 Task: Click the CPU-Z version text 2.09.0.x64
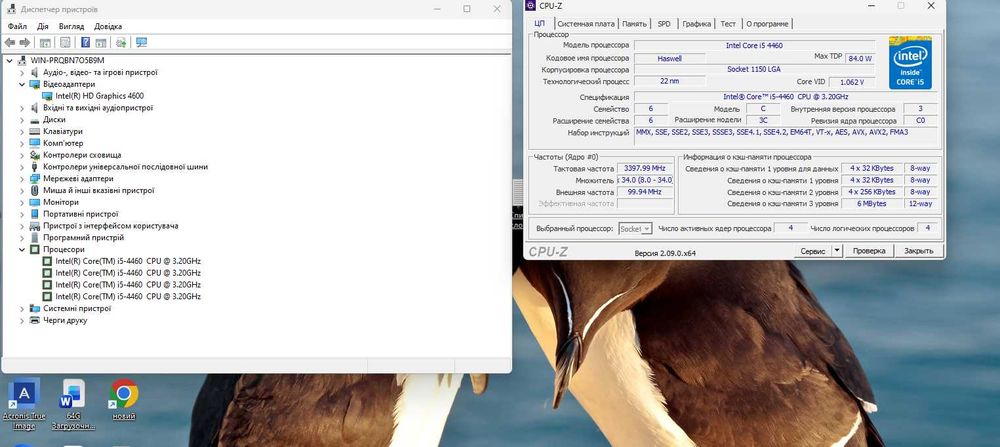665,253
